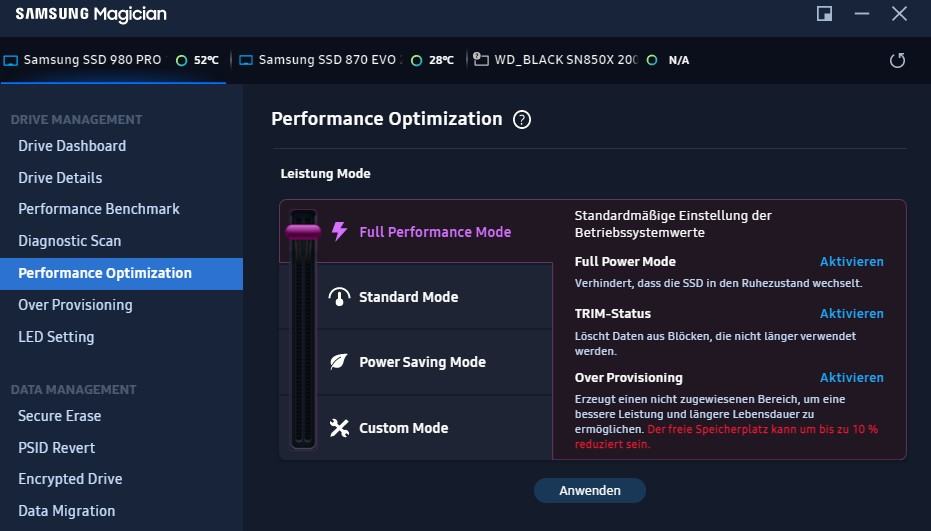
Task: Click the Samsung SSD 870 EVO drive icon
Action: 246,60
